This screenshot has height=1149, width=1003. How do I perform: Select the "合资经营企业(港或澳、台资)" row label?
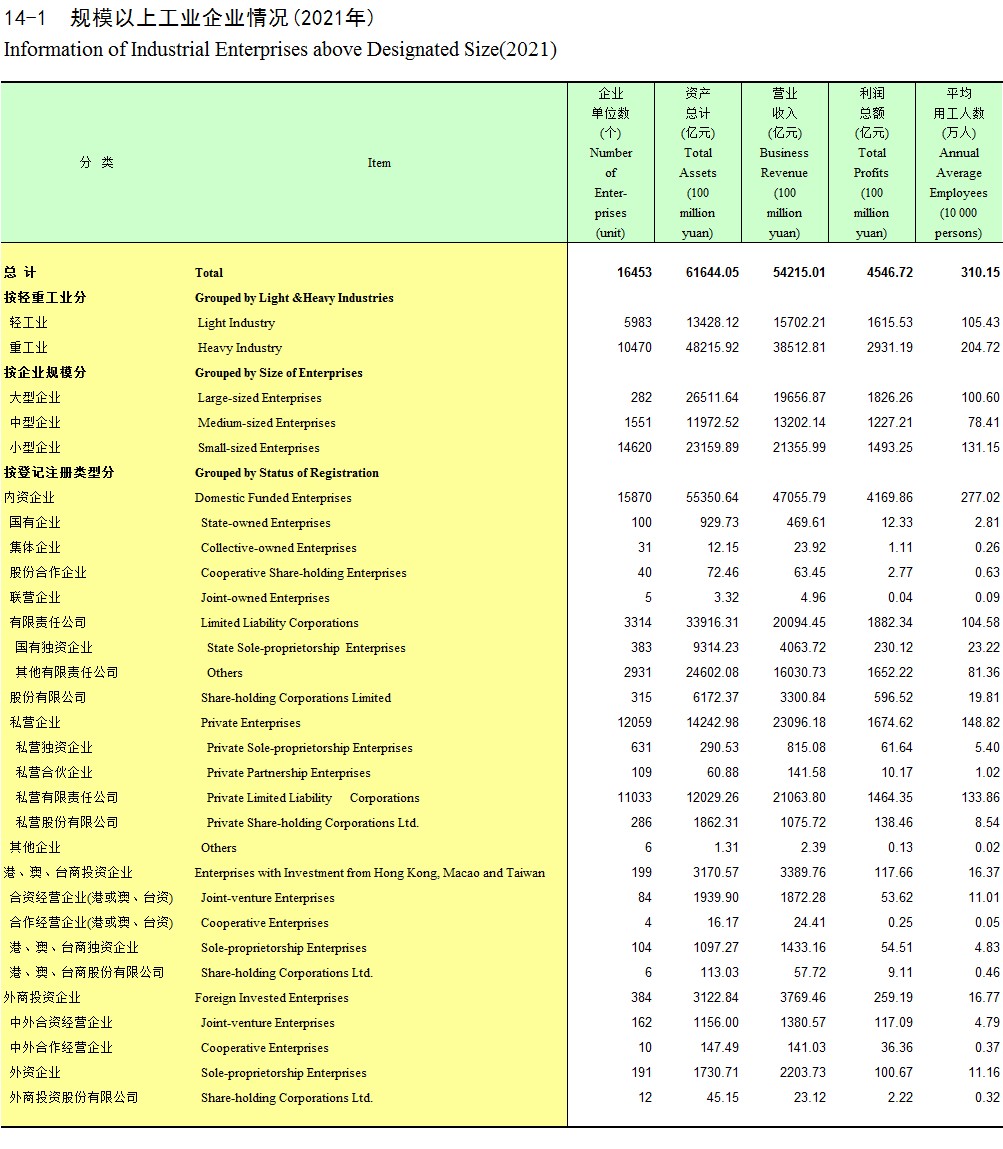point(92,898)
